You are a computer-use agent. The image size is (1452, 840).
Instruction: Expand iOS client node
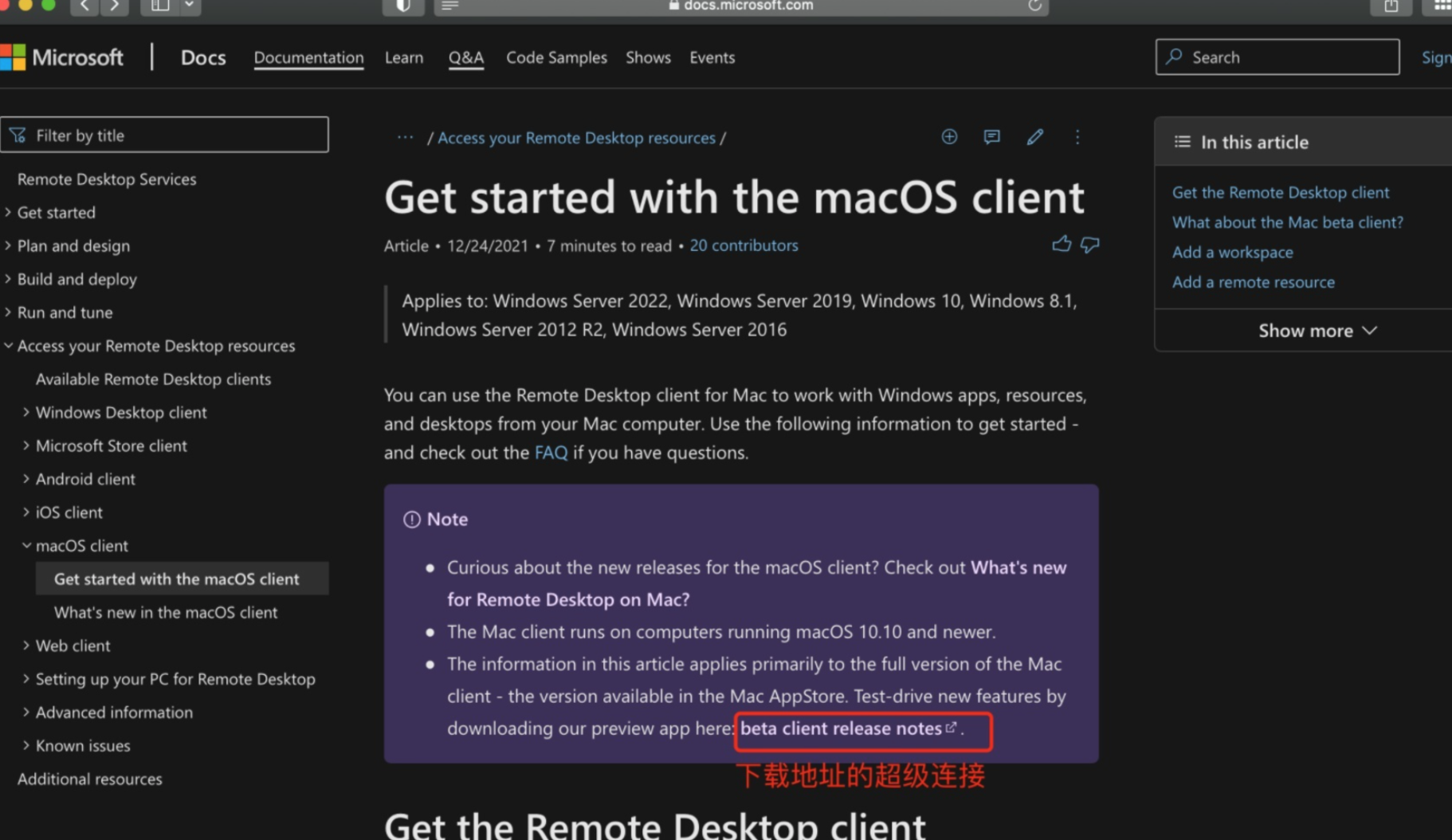26,512
